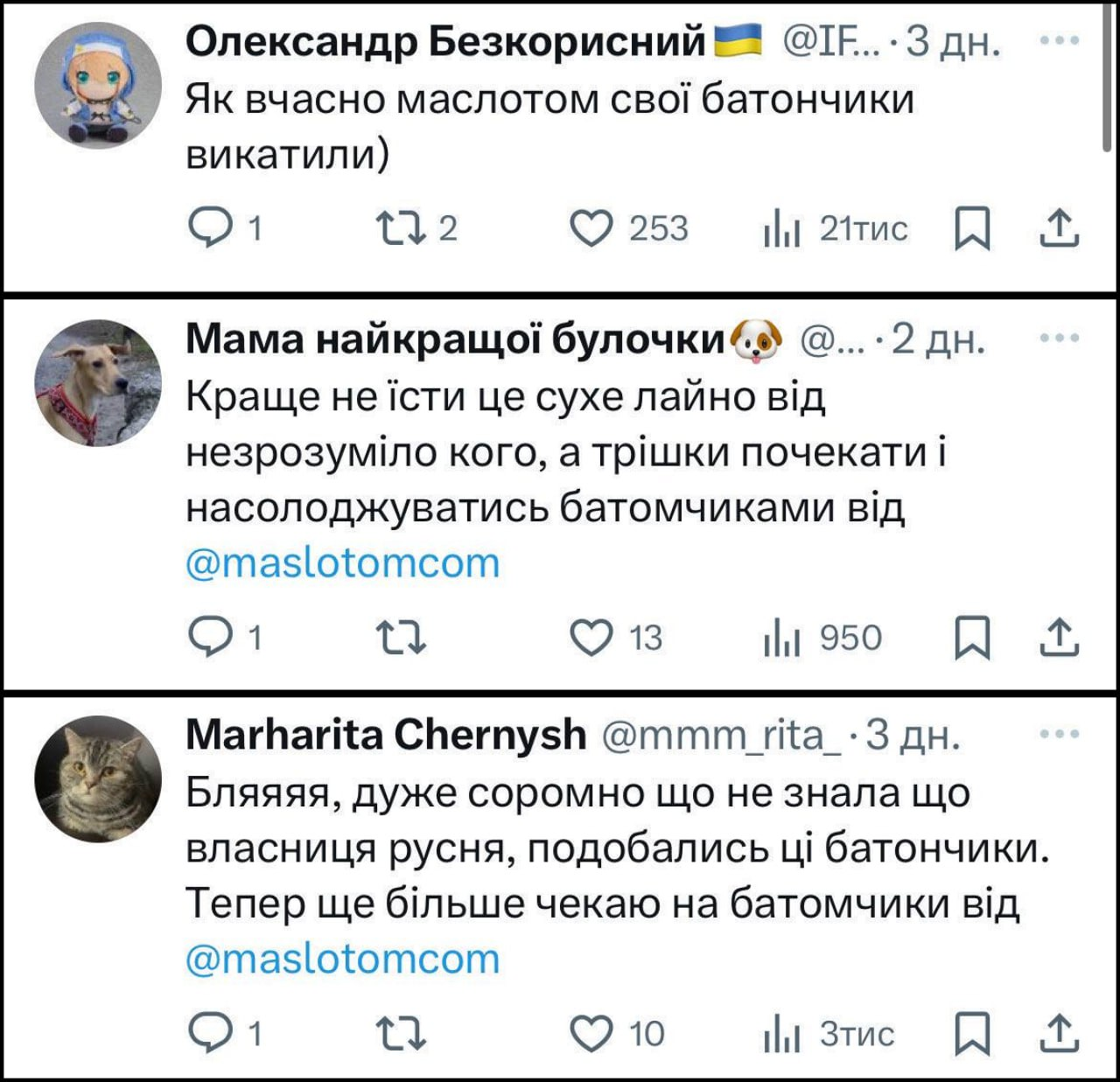Like the tweet with 13 likes

[591, 638]
